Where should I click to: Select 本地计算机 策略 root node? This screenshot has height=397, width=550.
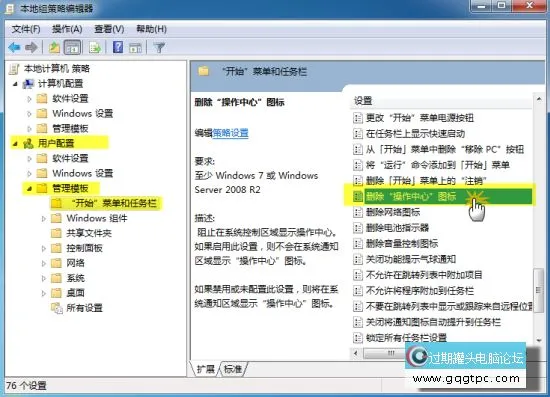56,68
